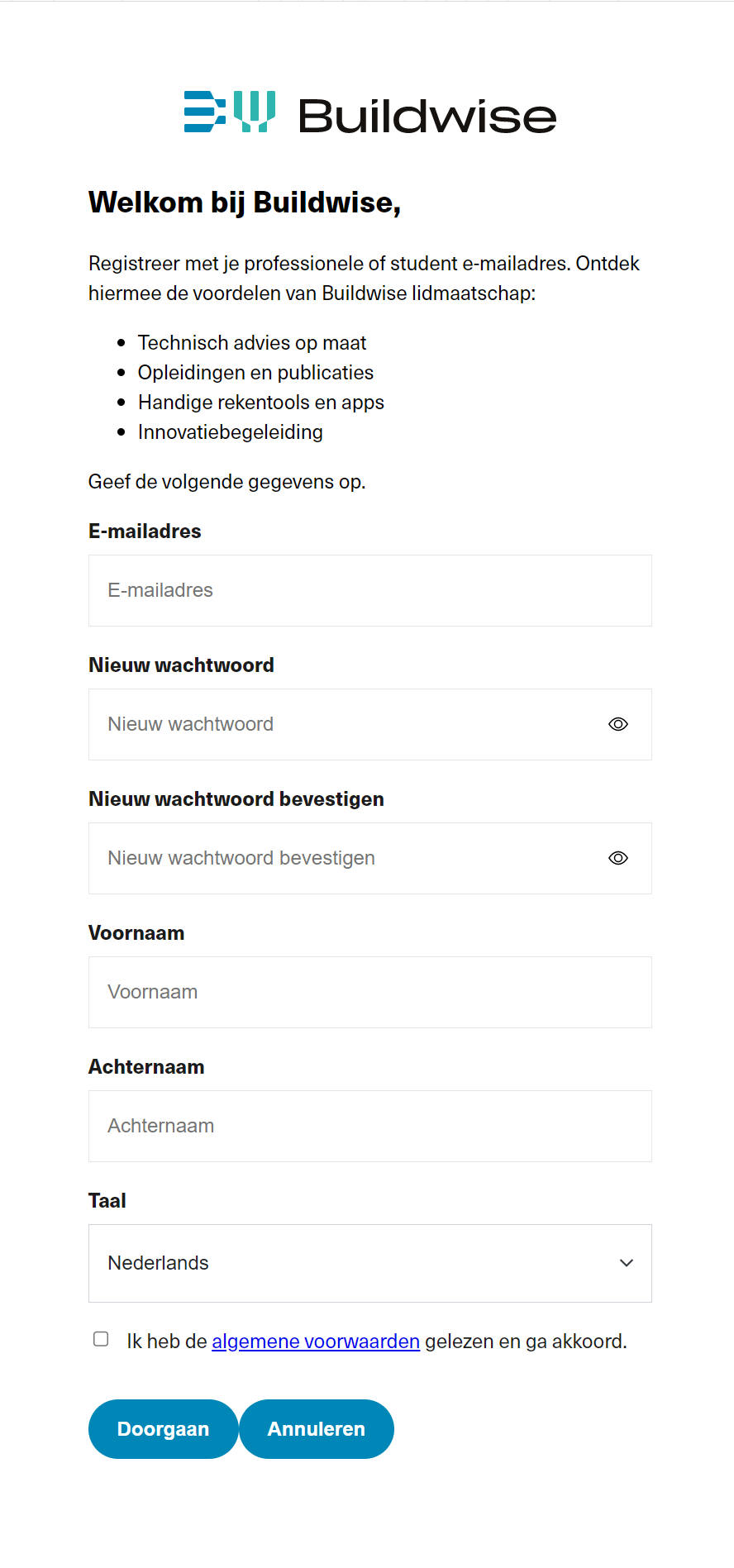The width and height of the screenshot is (734, 1568).
Task: Click inside the E-mailadres input field
Action: (x=369, y=590)
